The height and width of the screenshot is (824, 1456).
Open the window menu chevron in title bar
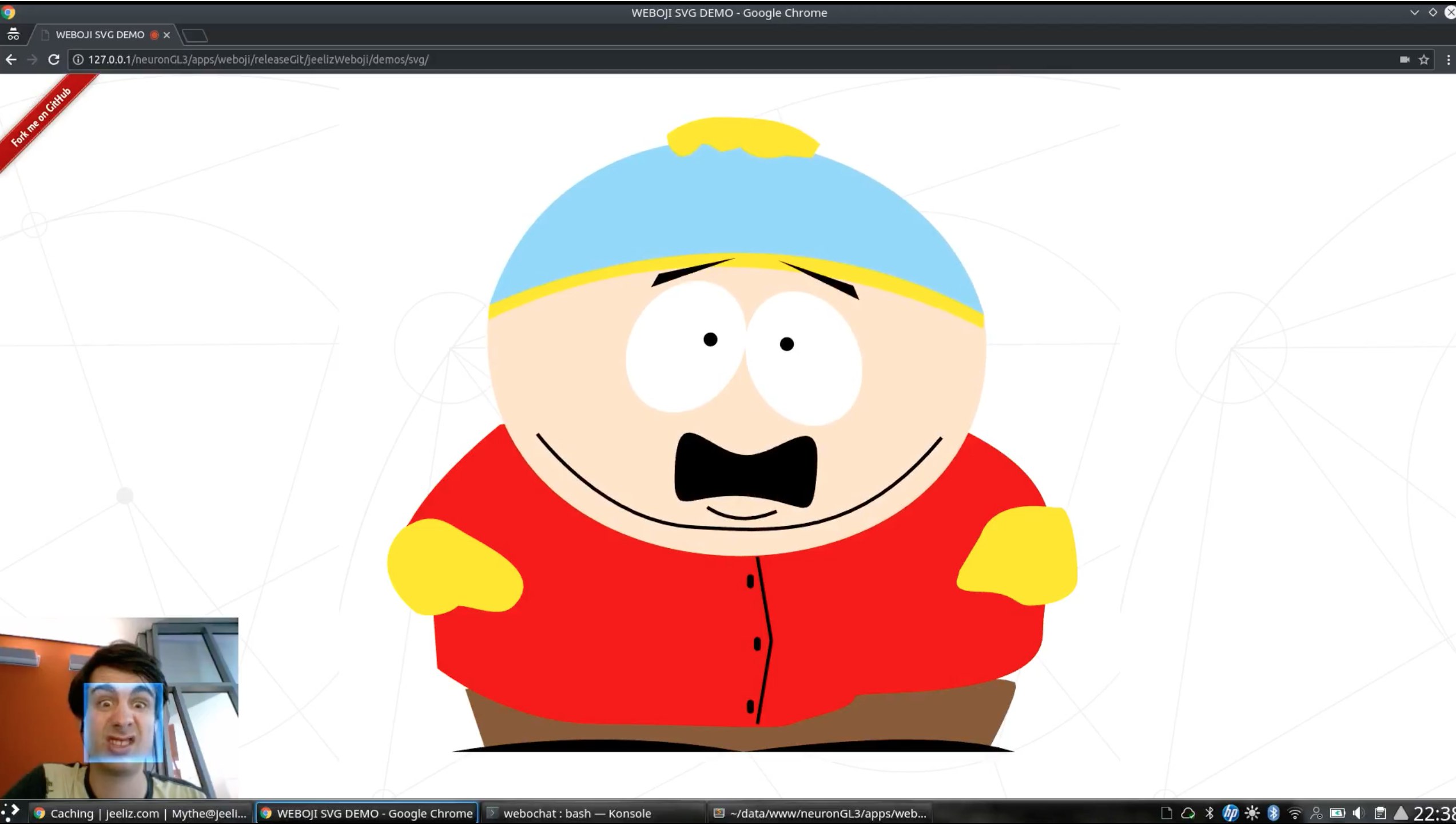[1415, 12]
